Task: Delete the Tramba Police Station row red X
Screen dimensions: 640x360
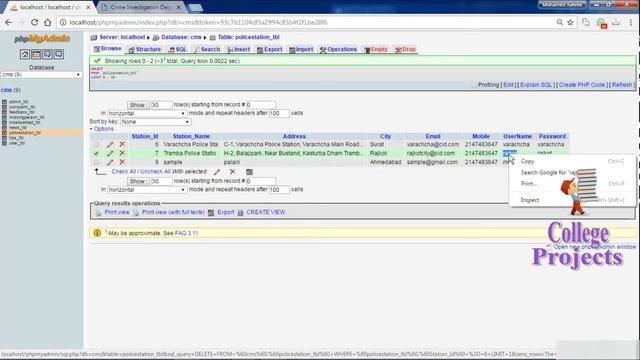Action: 122,153
